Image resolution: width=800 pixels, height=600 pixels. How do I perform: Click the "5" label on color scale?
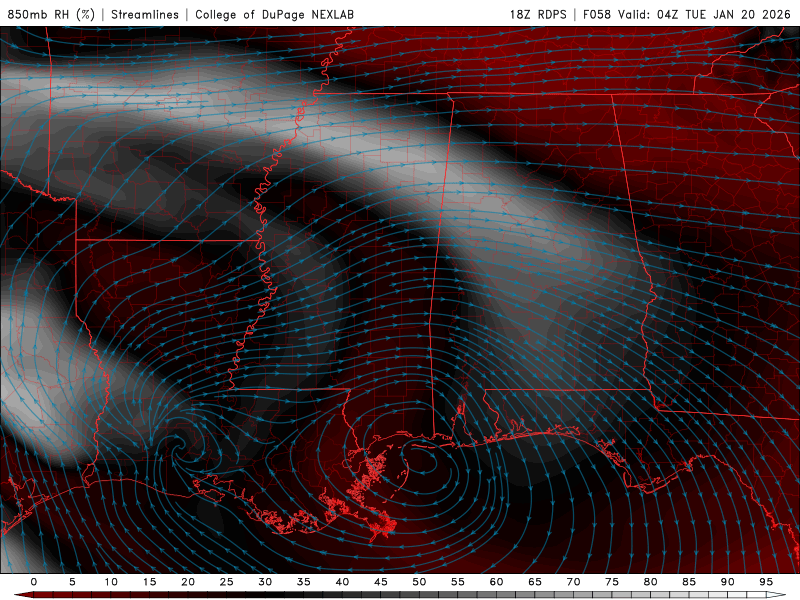pyautogui.click(x=72, y=582)
